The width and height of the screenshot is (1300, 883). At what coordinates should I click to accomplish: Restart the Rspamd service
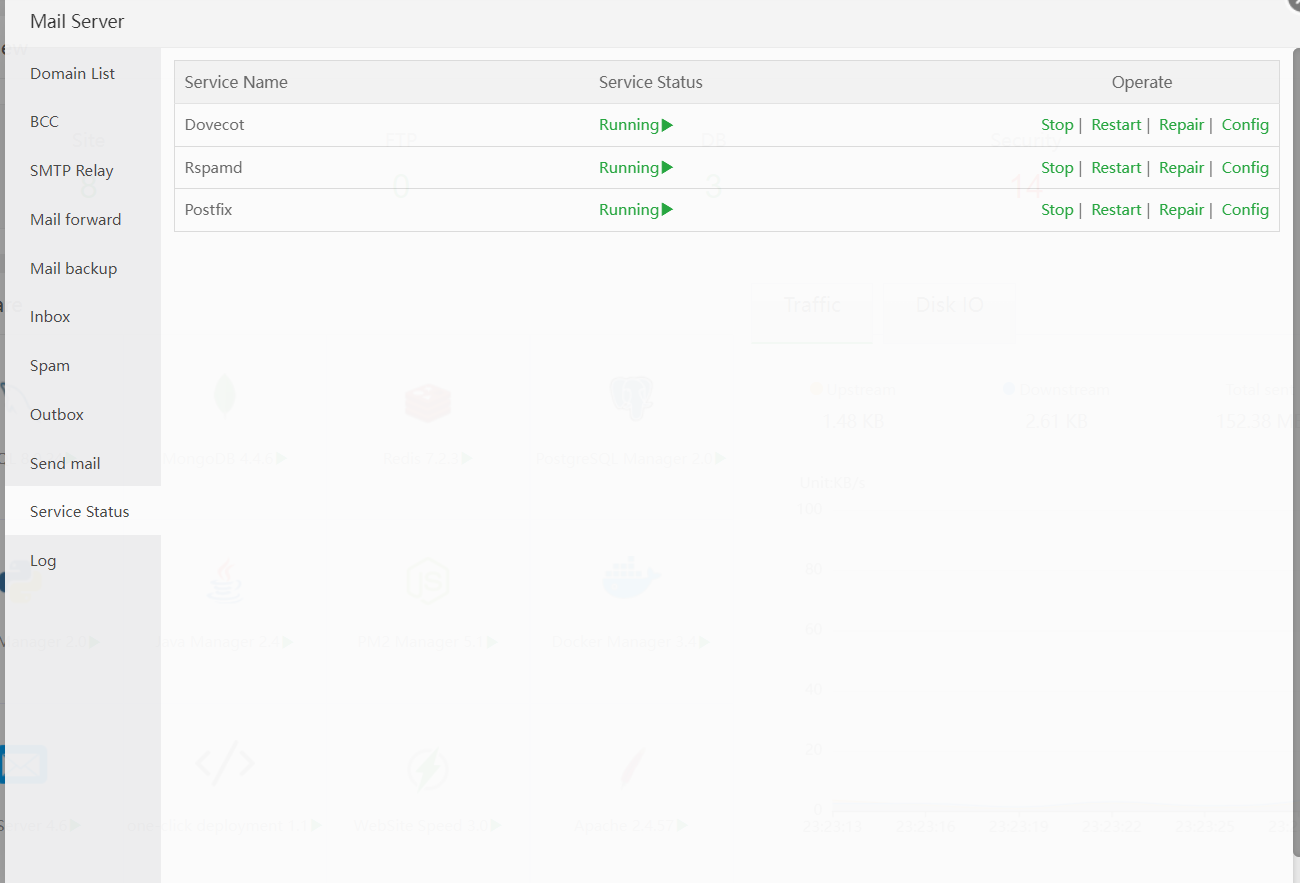tap(1116, 168)
